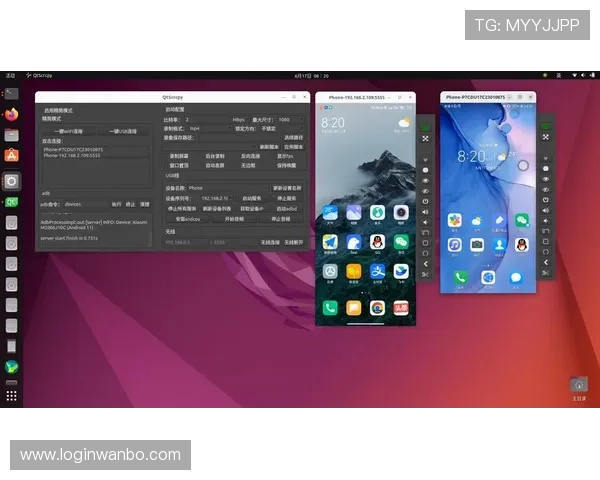Open Alipay app on Phone-192.168.2.109:5555 screen
The image size is (600, 480).
377,271
